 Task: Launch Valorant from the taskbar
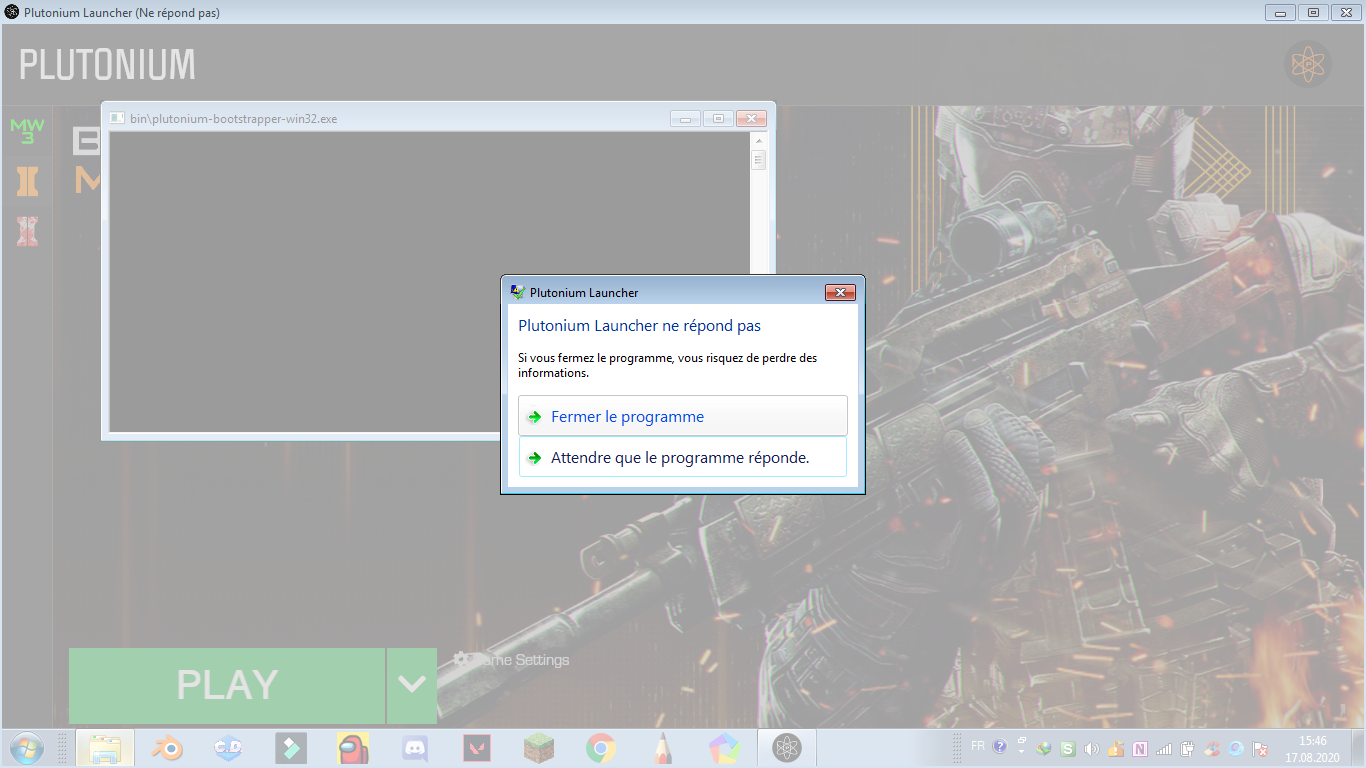(476, 748)
